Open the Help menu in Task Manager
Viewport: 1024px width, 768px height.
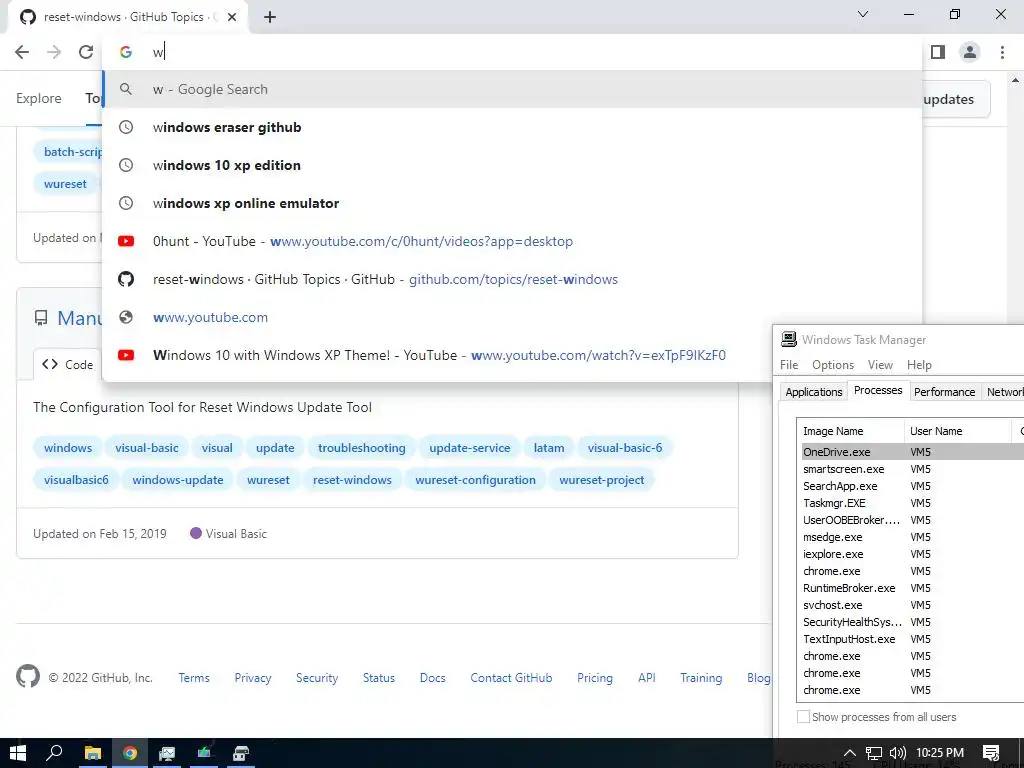tap(919, 364)
